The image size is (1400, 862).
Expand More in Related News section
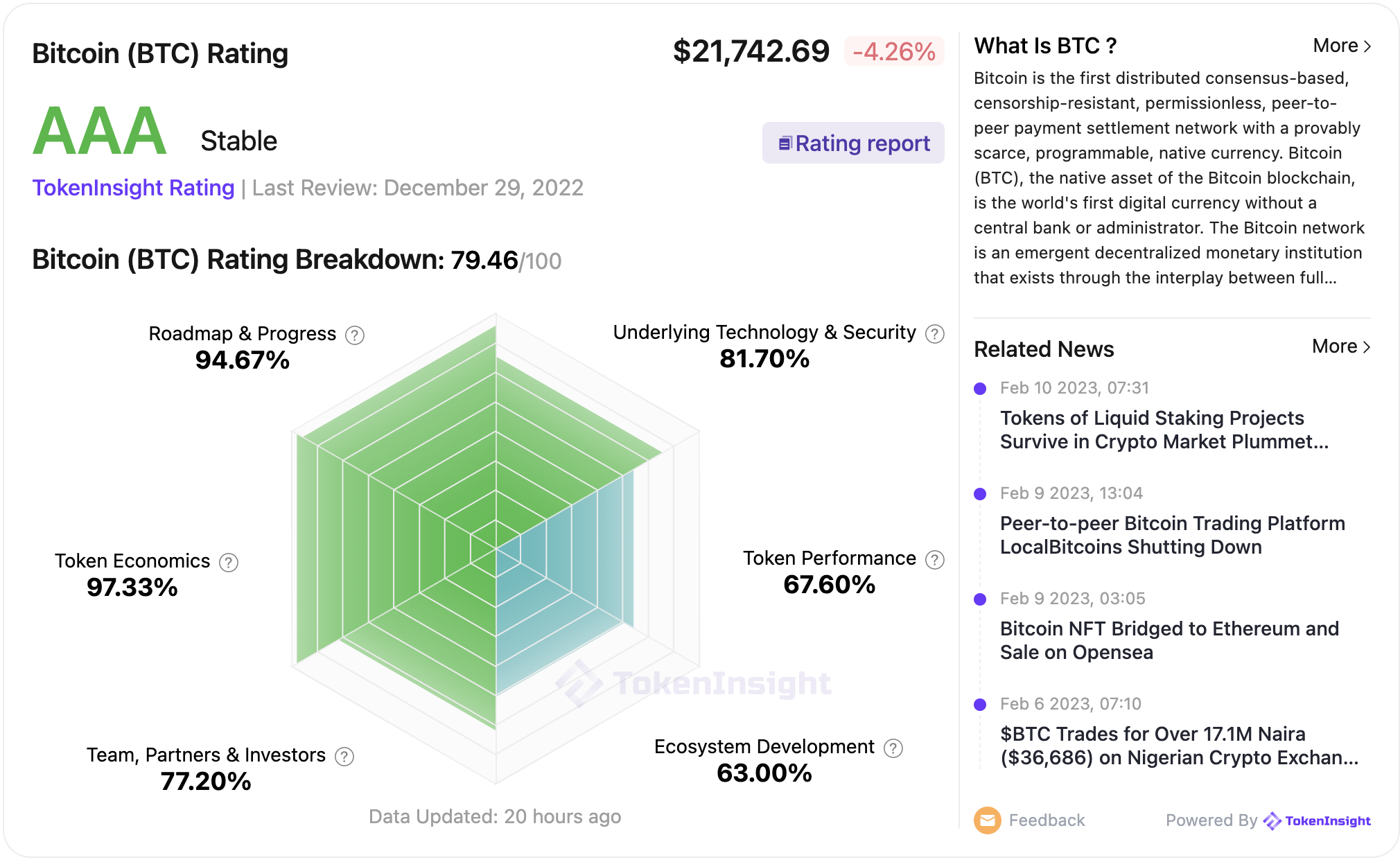click(1341, 346)
